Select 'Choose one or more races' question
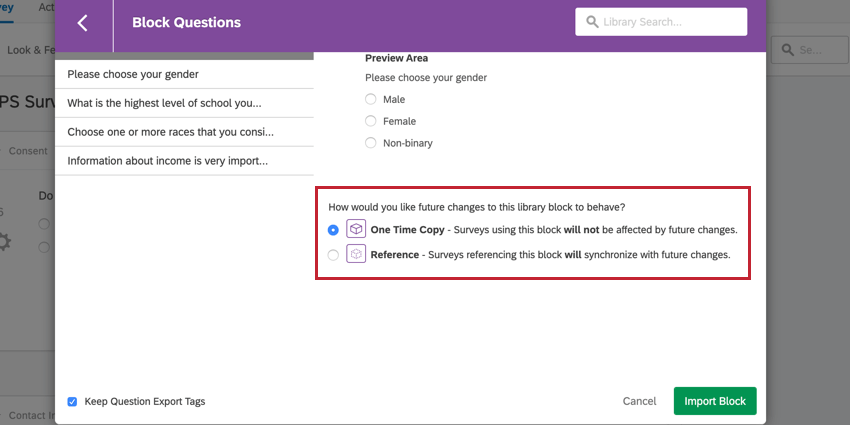850x425 pixels. click(185, 132)
